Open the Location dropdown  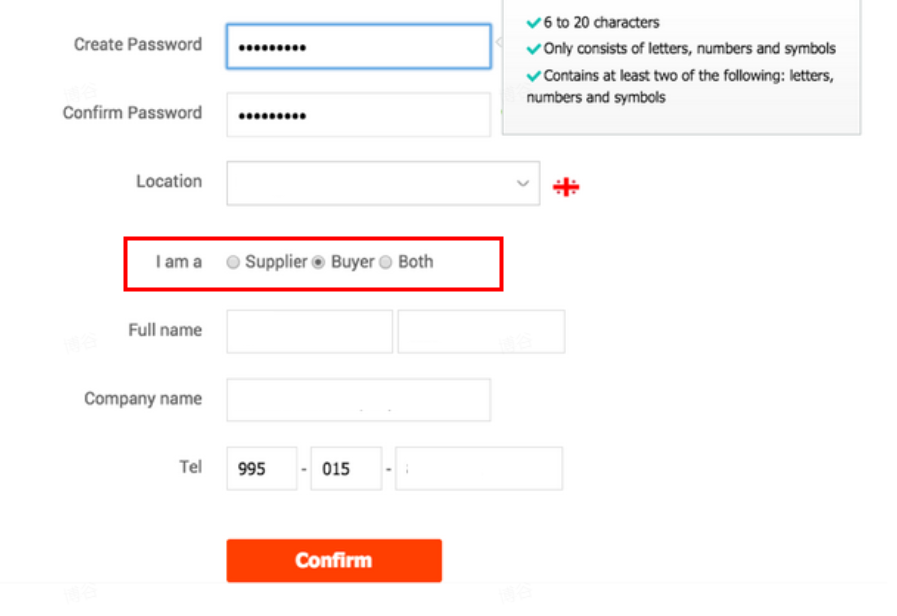coord(383,183)
